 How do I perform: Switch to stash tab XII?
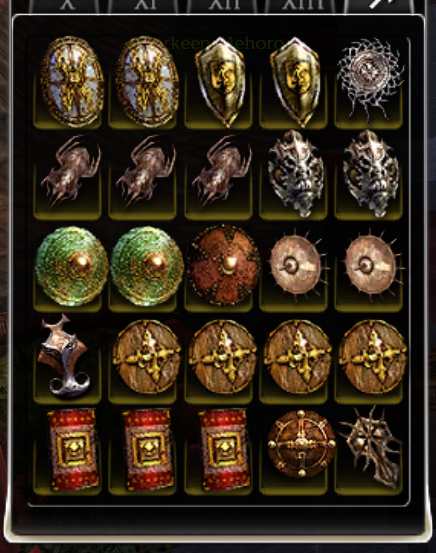click(x=225, y=5)
